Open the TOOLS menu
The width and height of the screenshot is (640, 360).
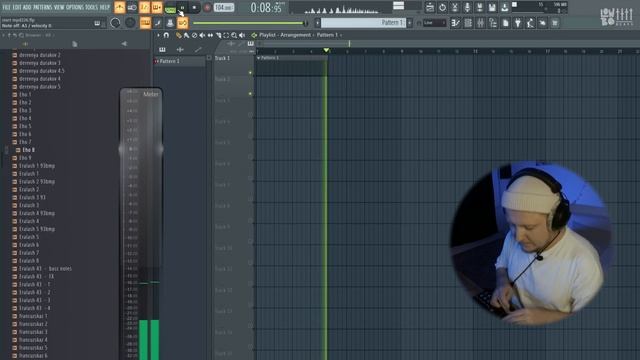coord(91,7)
